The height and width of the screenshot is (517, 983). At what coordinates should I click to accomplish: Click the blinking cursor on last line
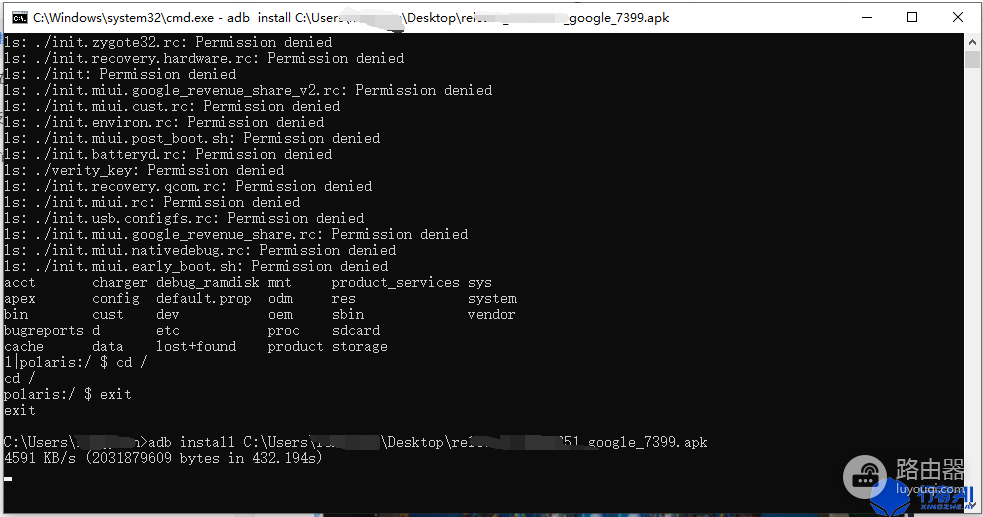pyautogui.click(x=8, y=478)
